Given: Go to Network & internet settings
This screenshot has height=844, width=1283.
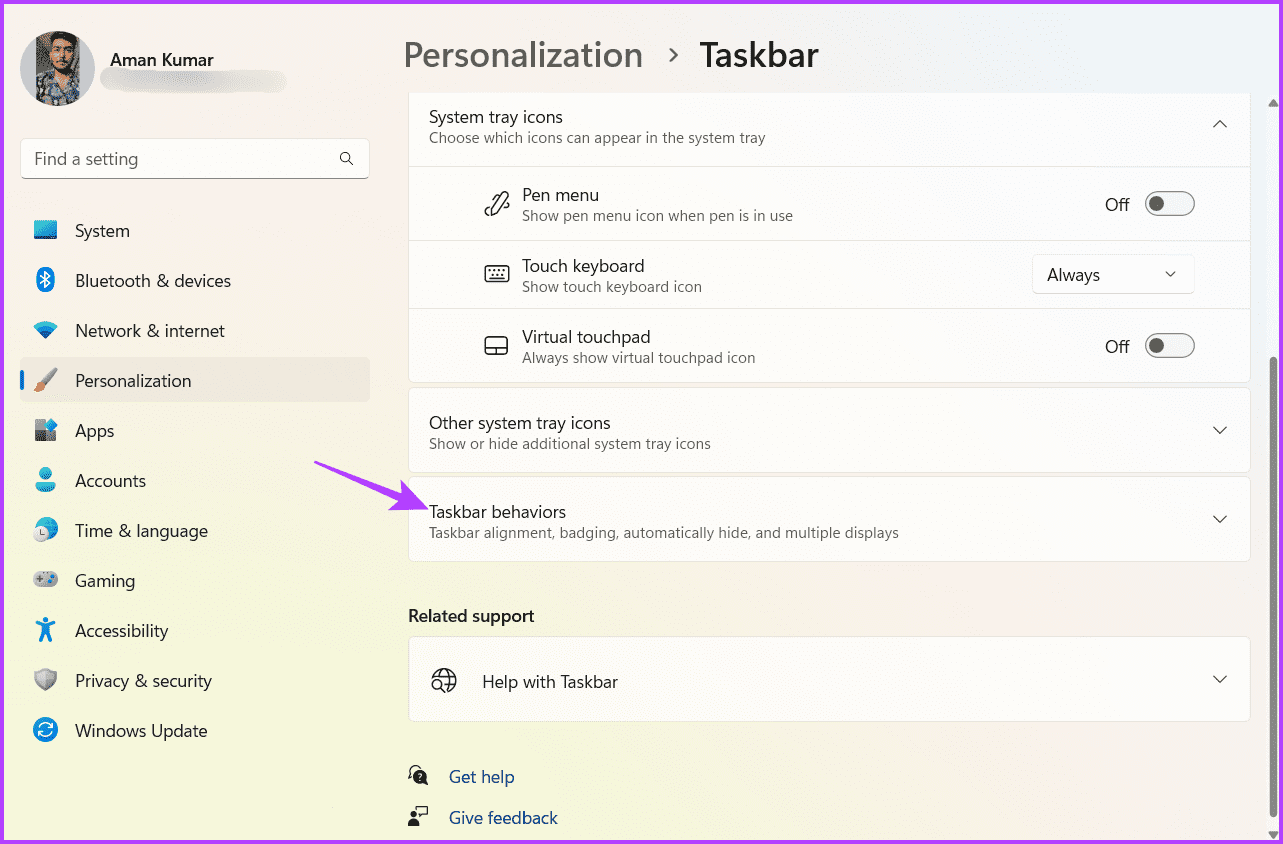Looking at the screenshot, I should click(x=195, y=331).
